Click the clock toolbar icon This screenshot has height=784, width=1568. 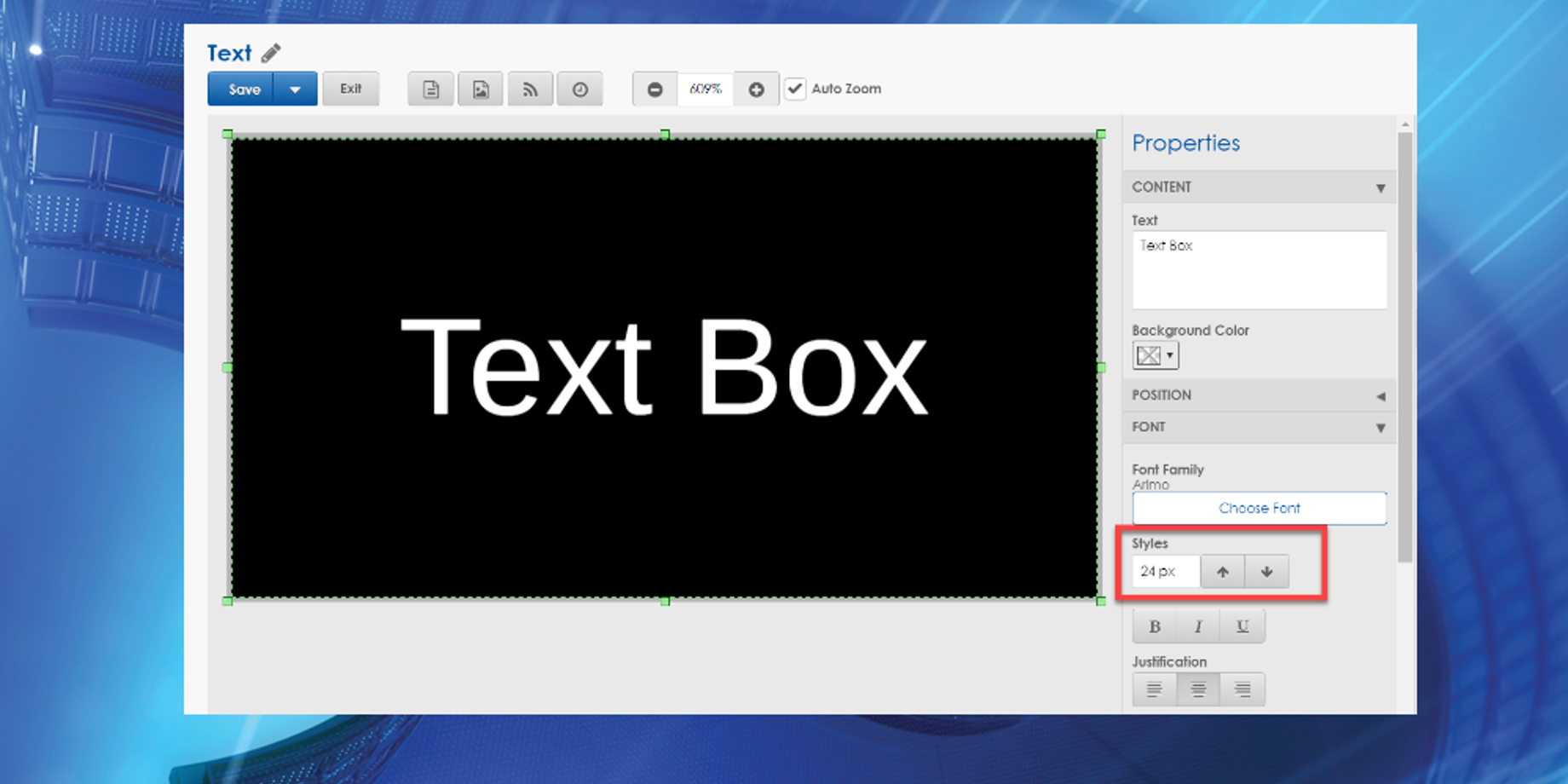click(580, 89)
